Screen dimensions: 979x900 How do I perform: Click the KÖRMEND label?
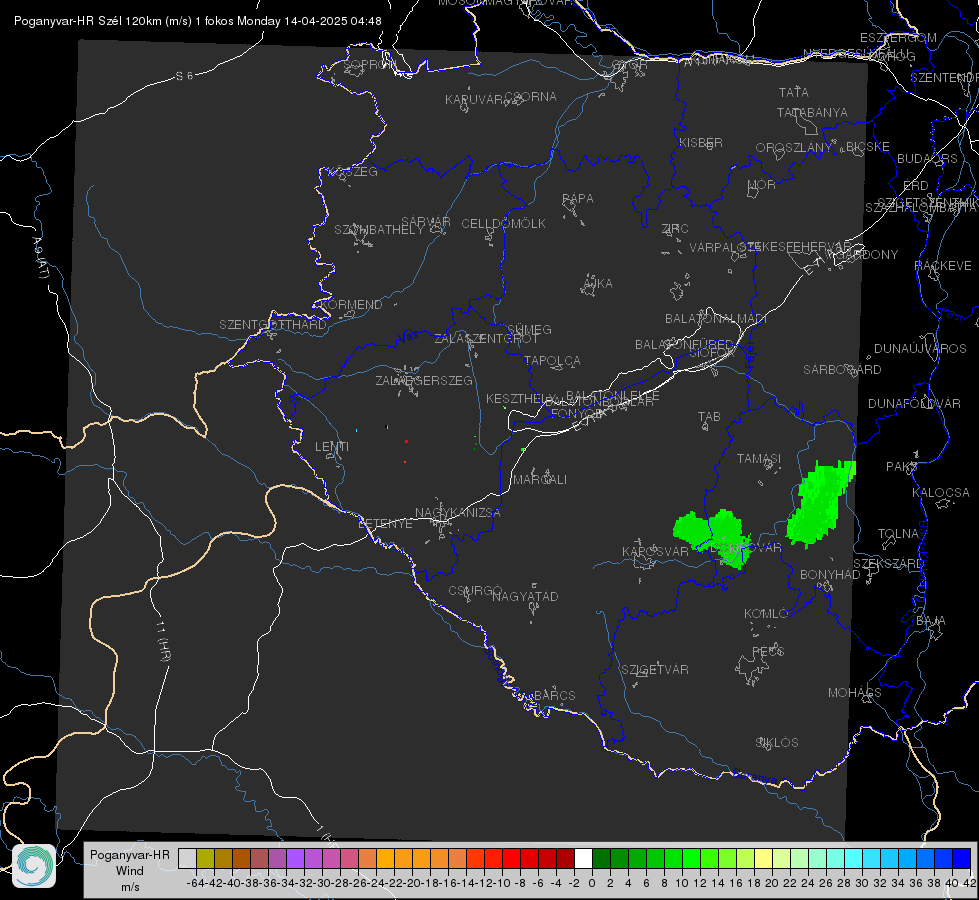click(350, 305)
